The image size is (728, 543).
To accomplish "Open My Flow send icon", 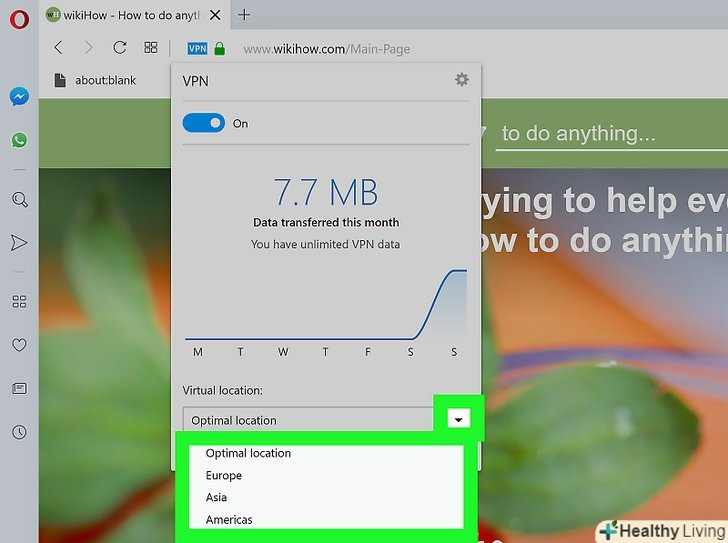I will click(x=19, y=243).
